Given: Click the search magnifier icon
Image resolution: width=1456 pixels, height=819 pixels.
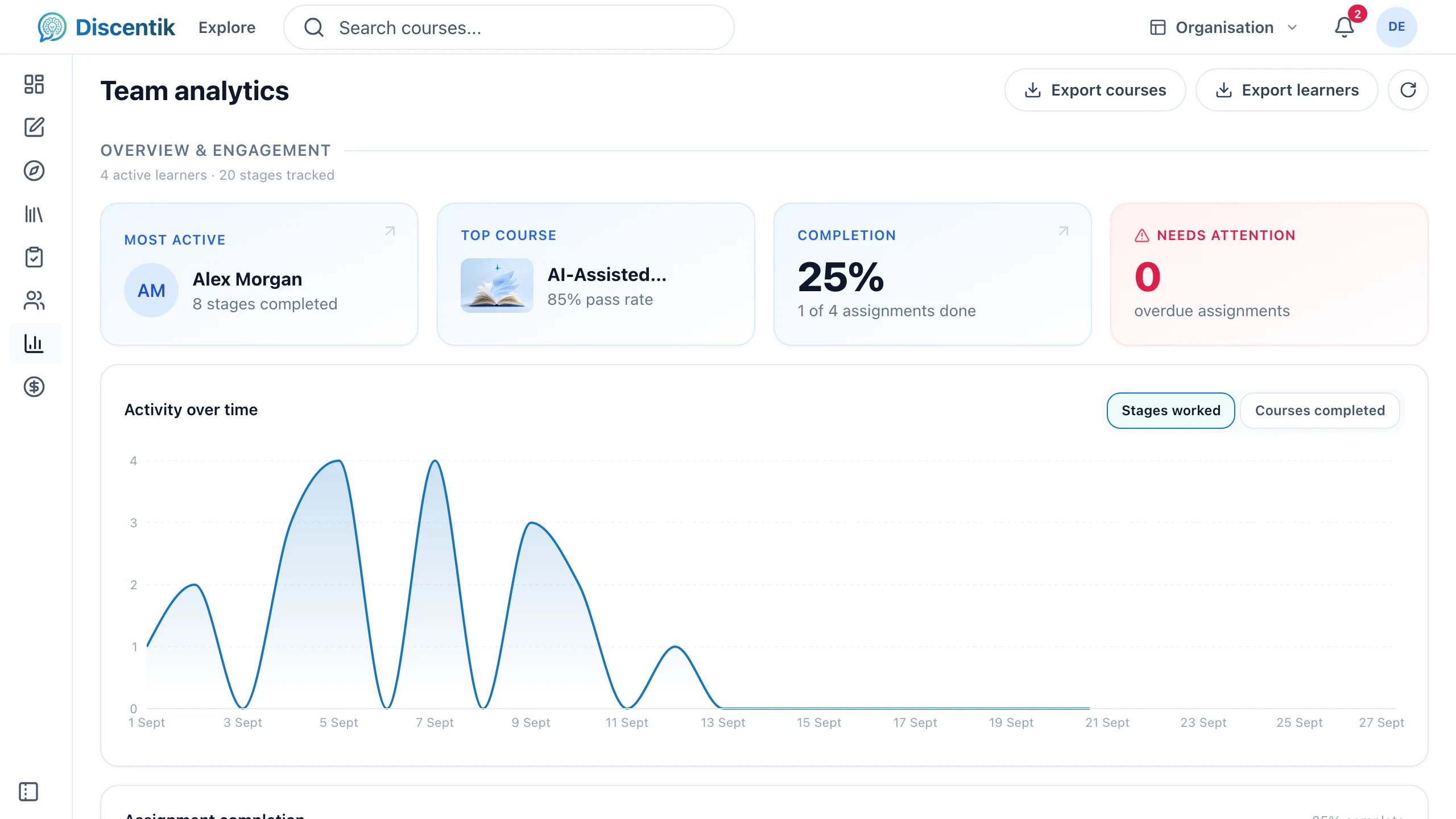Looking at the screenshot, I should tap(314, 27).
